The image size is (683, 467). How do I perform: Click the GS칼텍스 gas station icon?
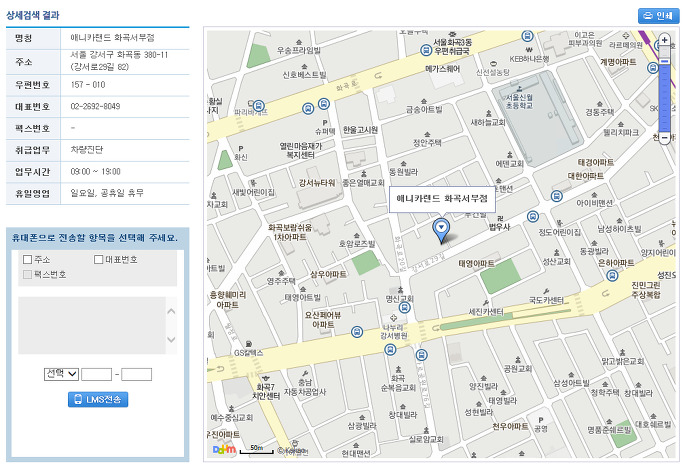click(x=249, y=344)
